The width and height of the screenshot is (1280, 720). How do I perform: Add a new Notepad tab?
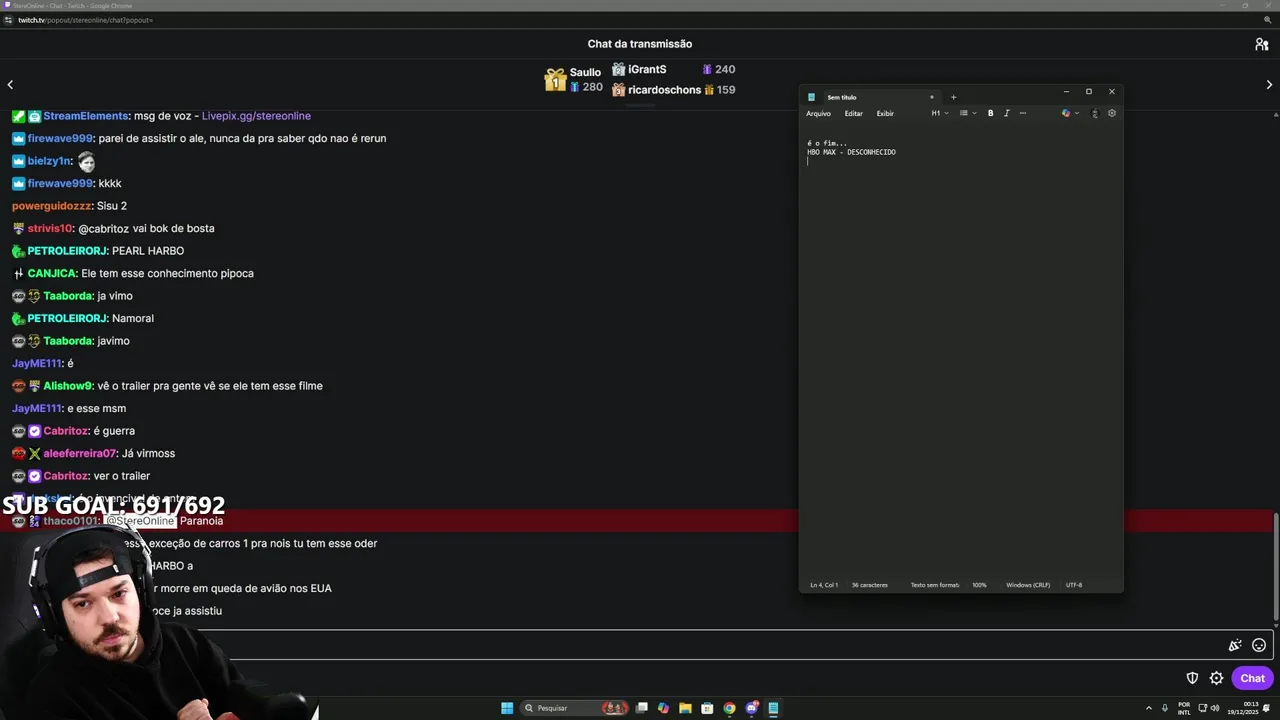click(x=953, y=97)
